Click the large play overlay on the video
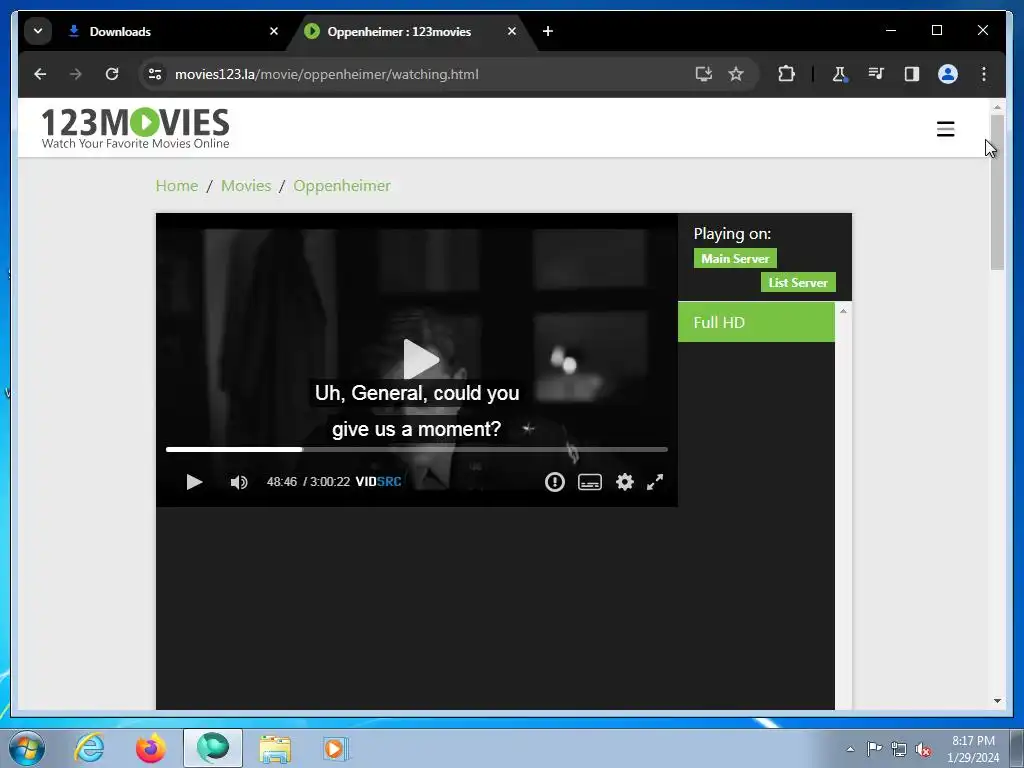The width and height of the screenshot is (1024, 768). 421,359
